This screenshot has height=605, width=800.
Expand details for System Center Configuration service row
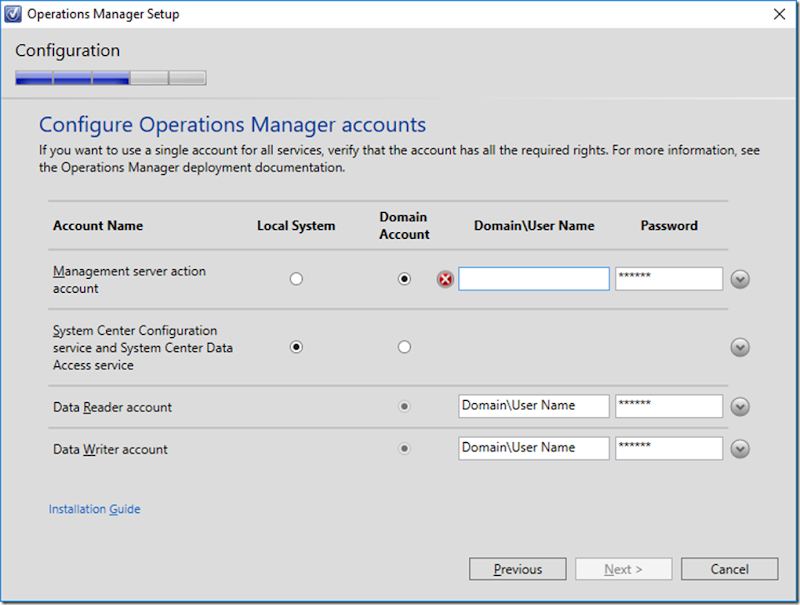pos(740,347)
